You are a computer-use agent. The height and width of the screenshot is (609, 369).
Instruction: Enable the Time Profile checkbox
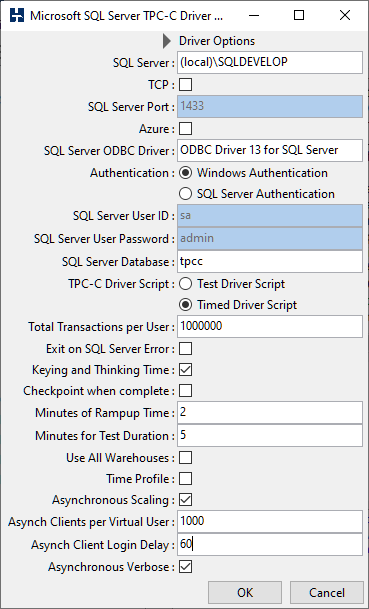[x=185, y=479]
